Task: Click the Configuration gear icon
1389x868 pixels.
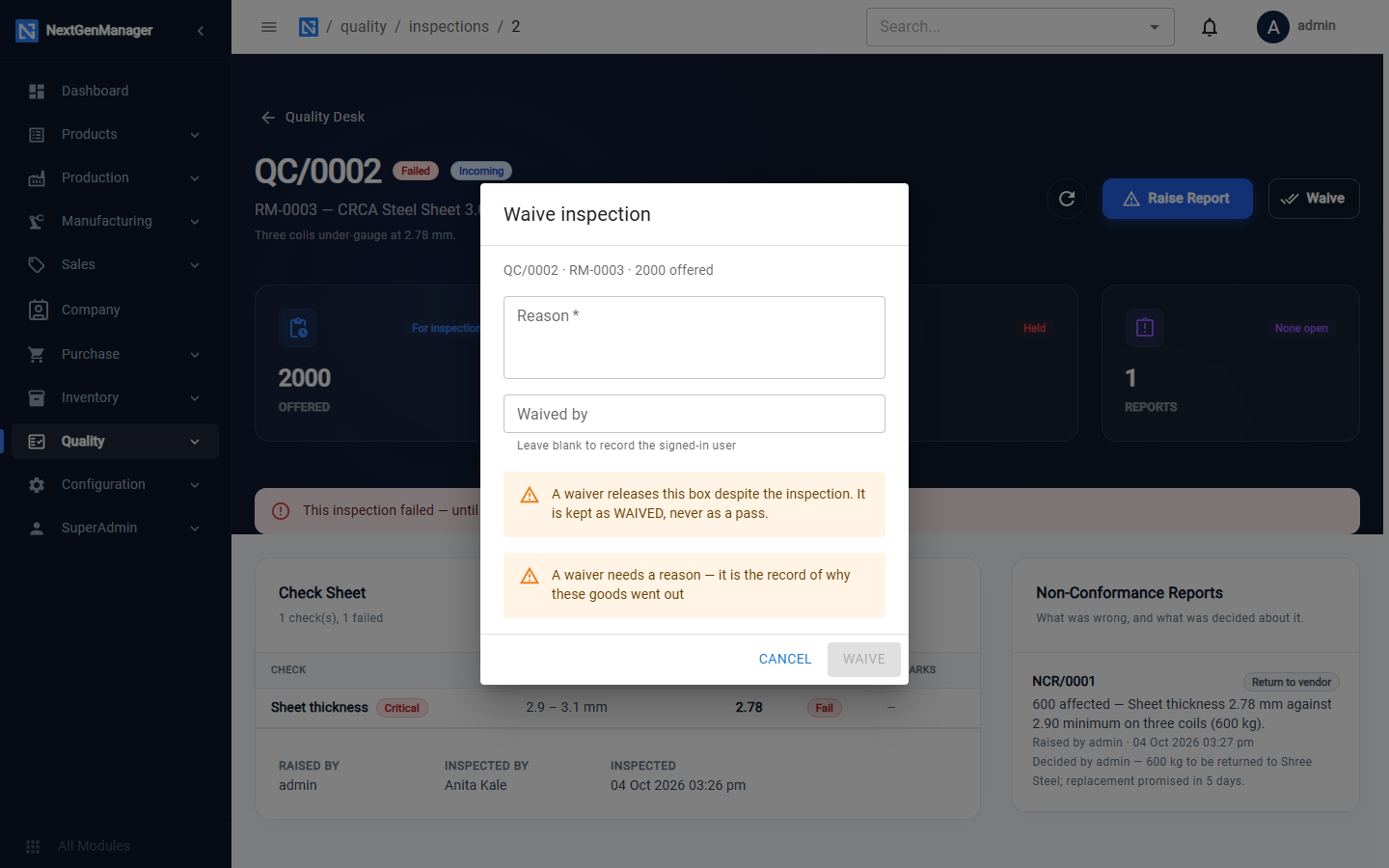Action: 37,485
